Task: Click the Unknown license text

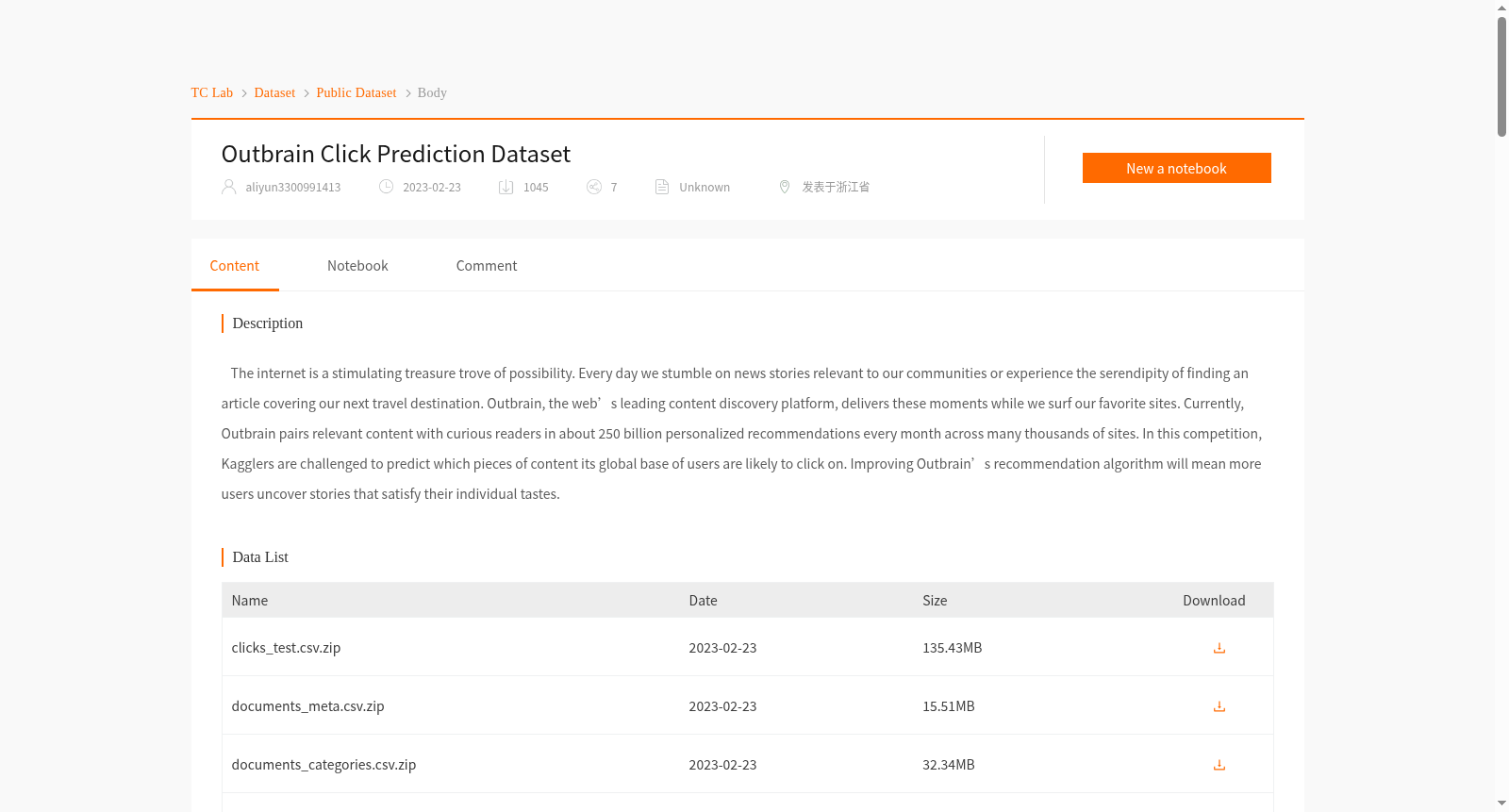Action: coord(705,188)
